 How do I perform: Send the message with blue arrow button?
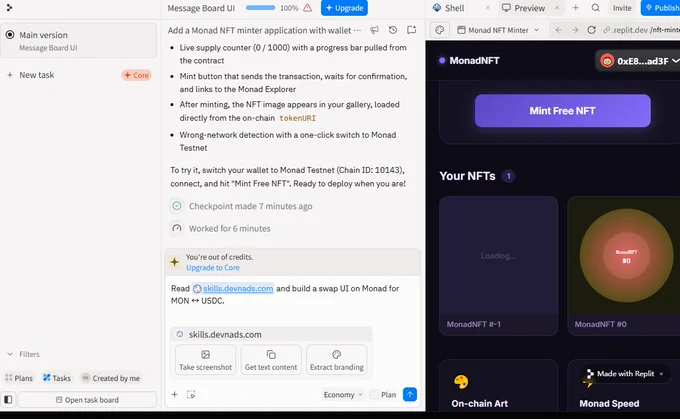(410, 394)
